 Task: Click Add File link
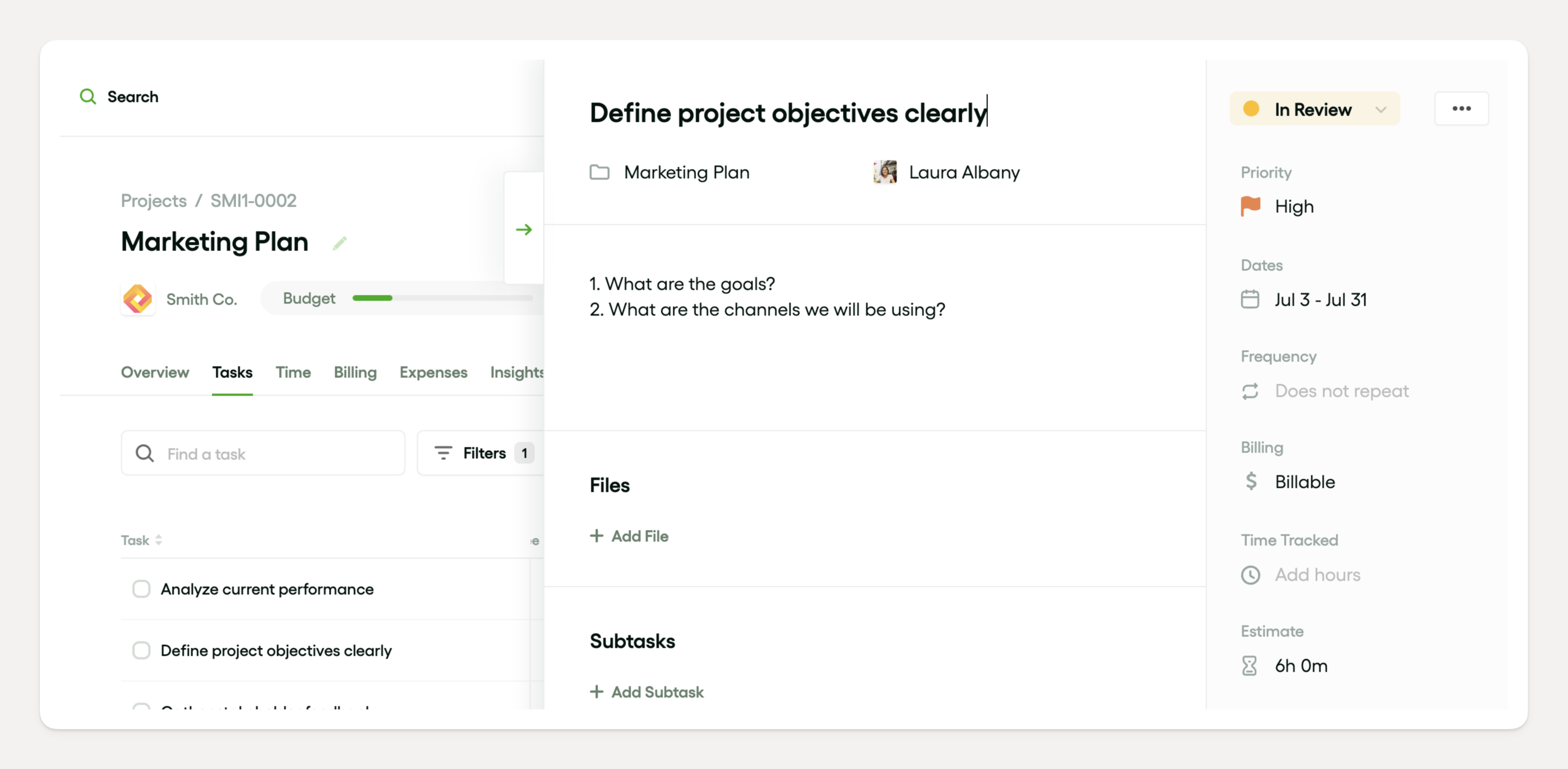(629, 536)
